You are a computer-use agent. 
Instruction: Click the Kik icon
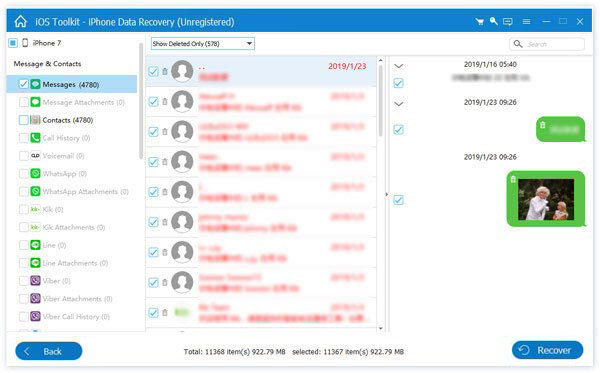click(36, 209)
